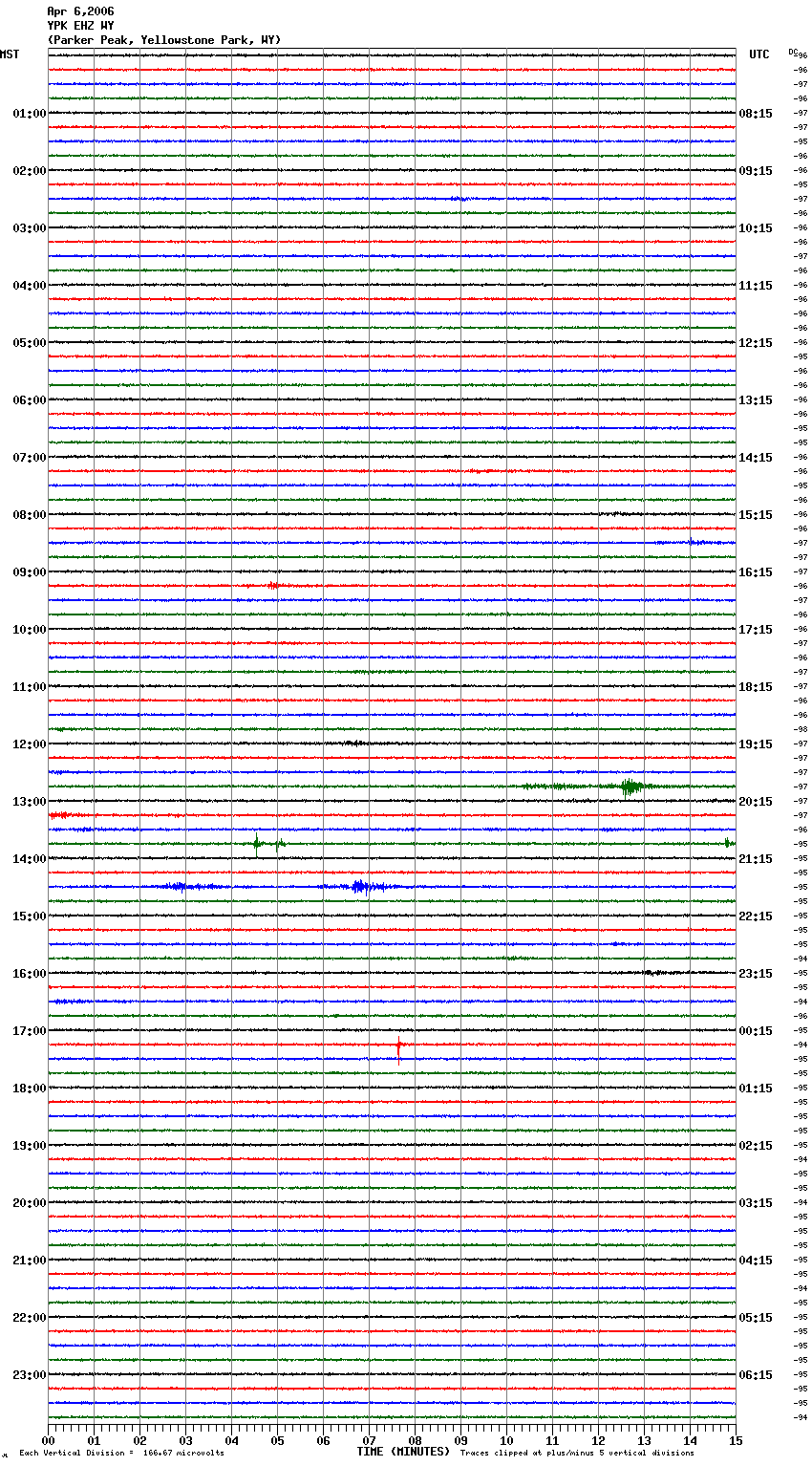Click the "10:00" MST time label
Image resolution: width=812 pixels, height=1466 pixels.
coord(30,630)
